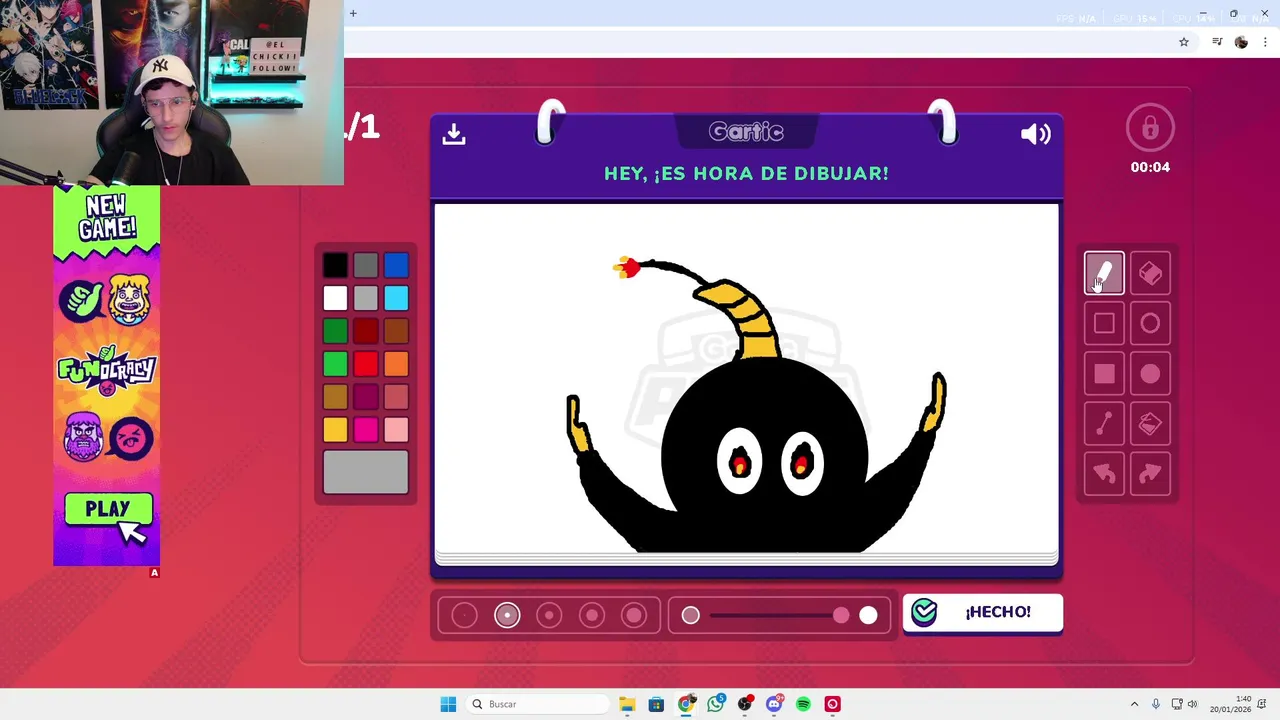
Task: Choose the fourth brush size
Action: (x=592, y=616)
